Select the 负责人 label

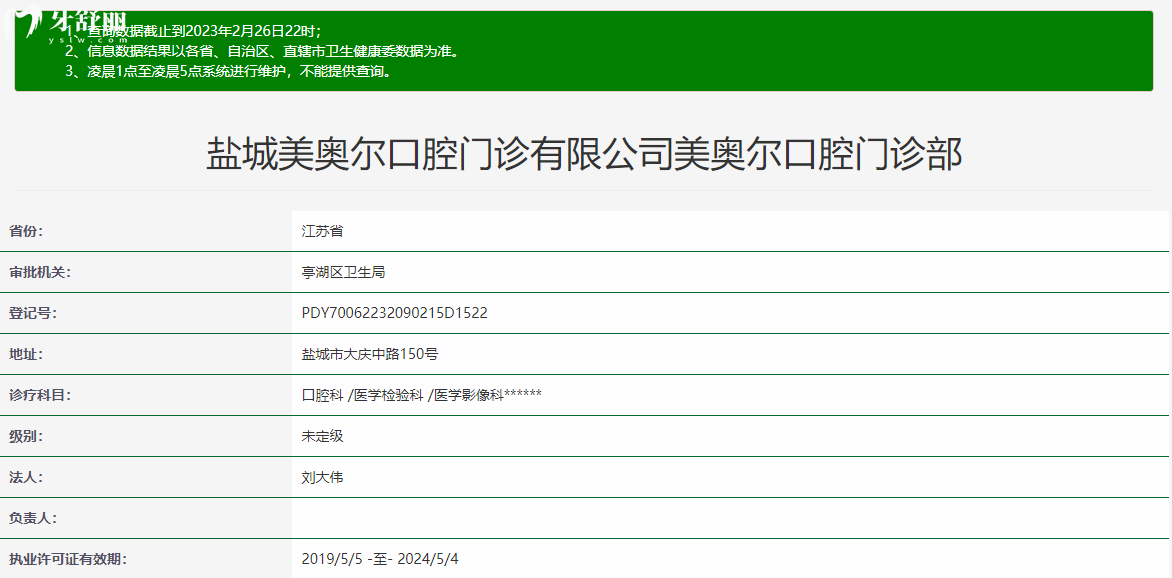pyautogui.click(x=33, y=518)
